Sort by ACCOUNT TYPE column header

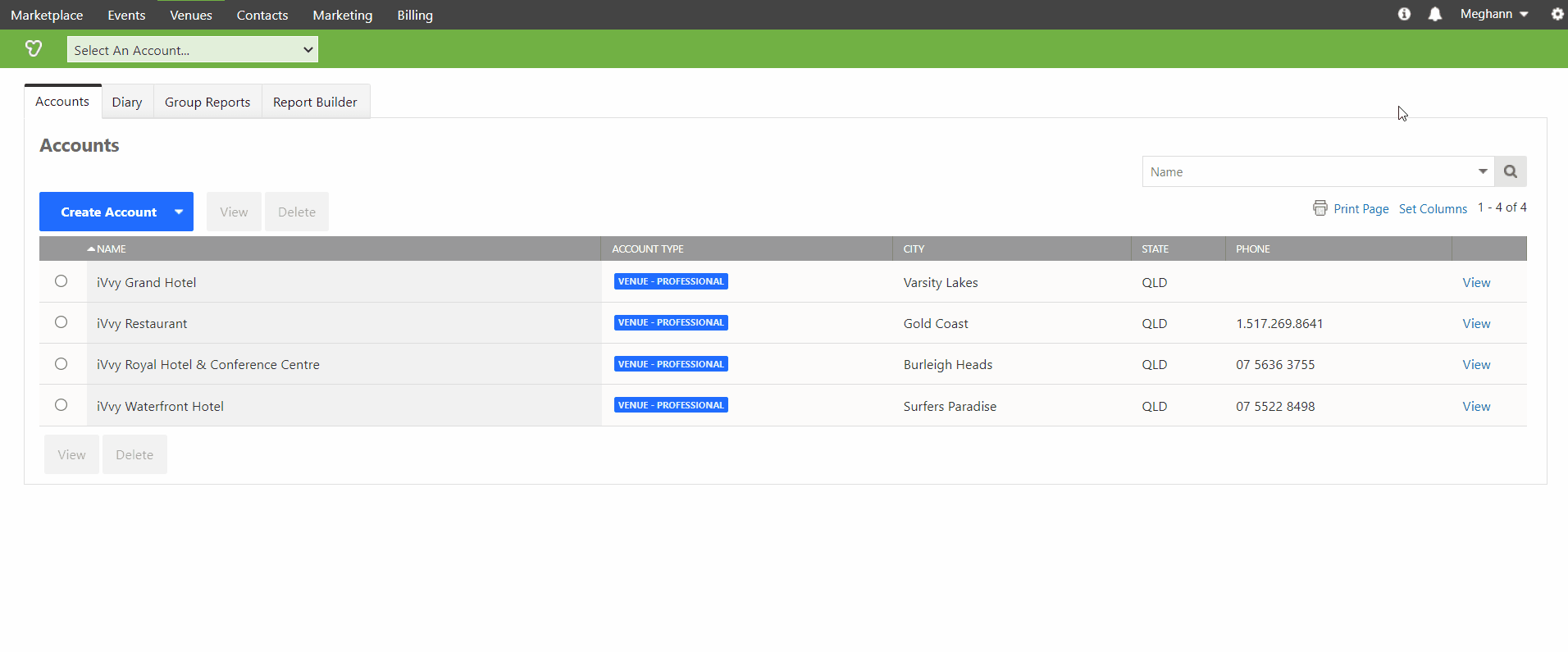click(x=647, y=248)
